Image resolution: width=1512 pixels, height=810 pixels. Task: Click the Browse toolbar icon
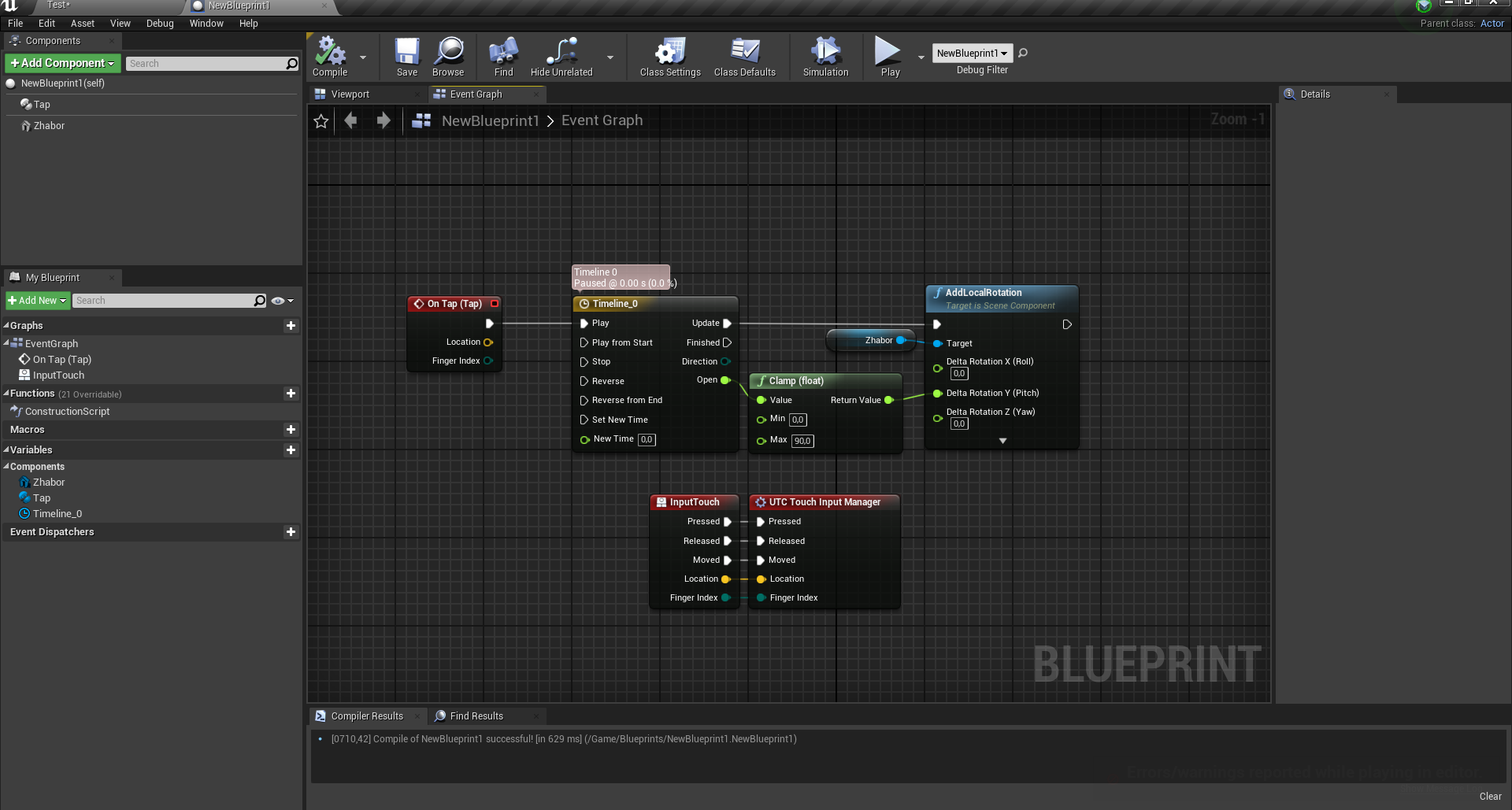pos(448,57)
